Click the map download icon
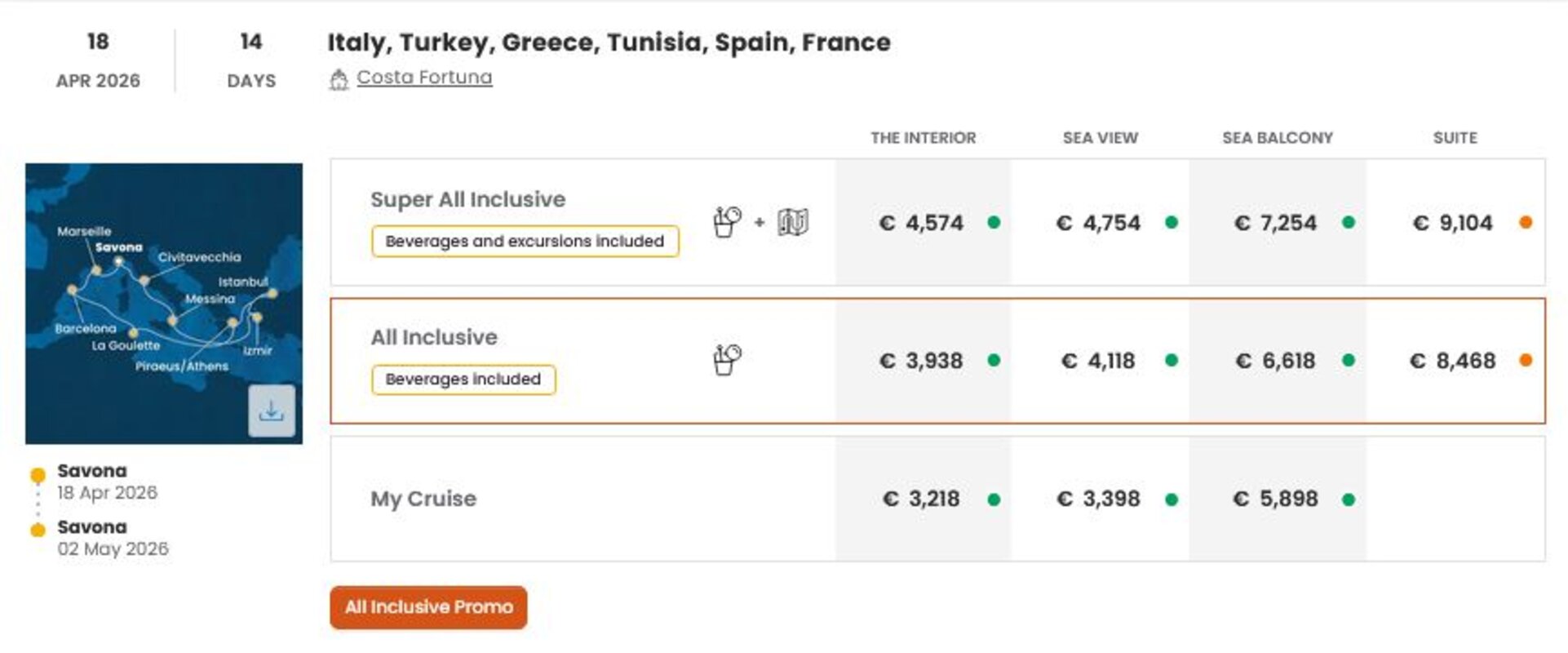The width and height of the screenshot is (1568, 653). point(271,411)
